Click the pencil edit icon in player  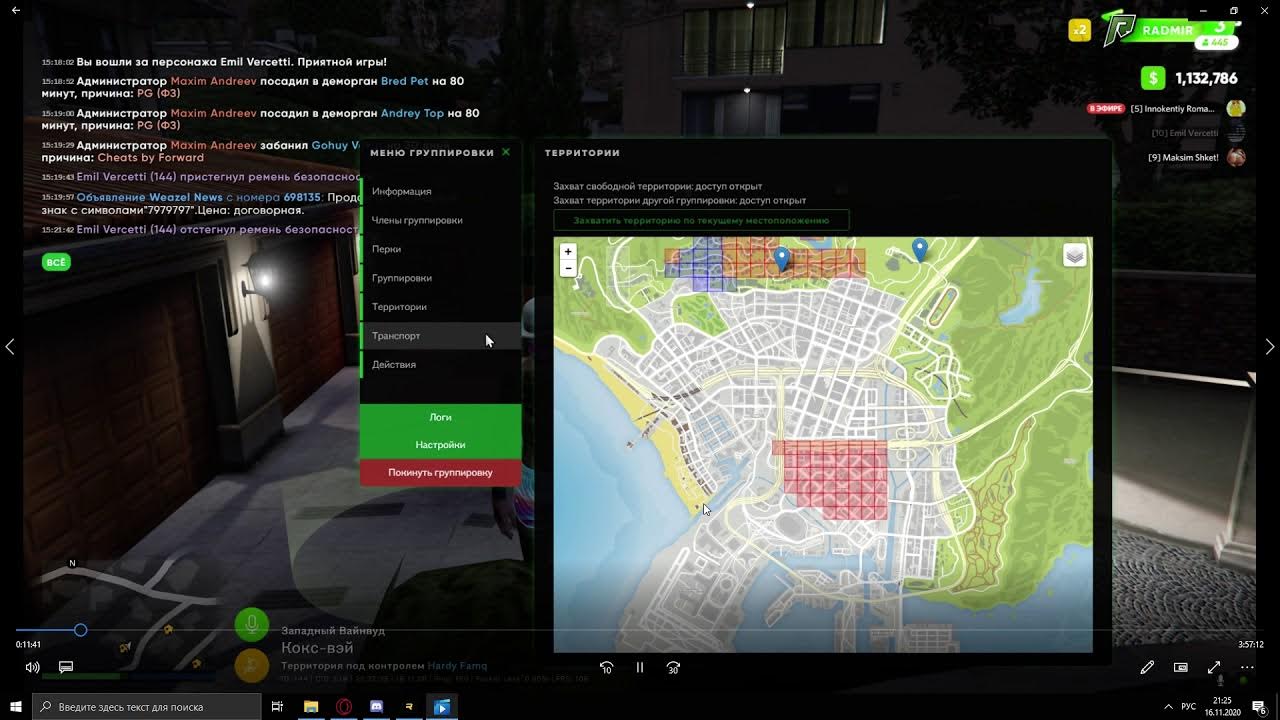coord(1147,667)
